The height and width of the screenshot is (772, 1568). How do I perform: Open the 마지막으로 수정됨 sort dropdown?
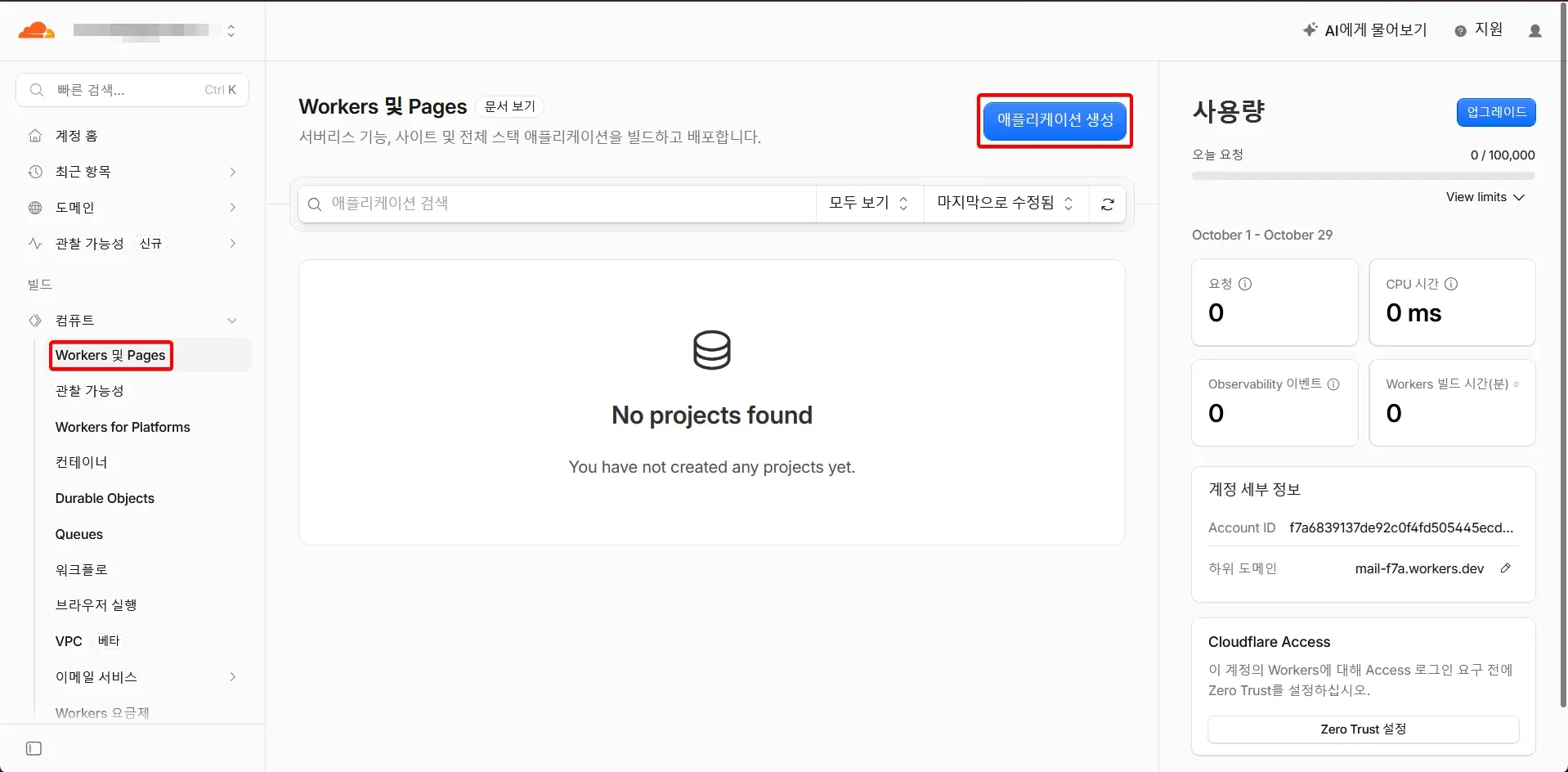click(1006, 204)
